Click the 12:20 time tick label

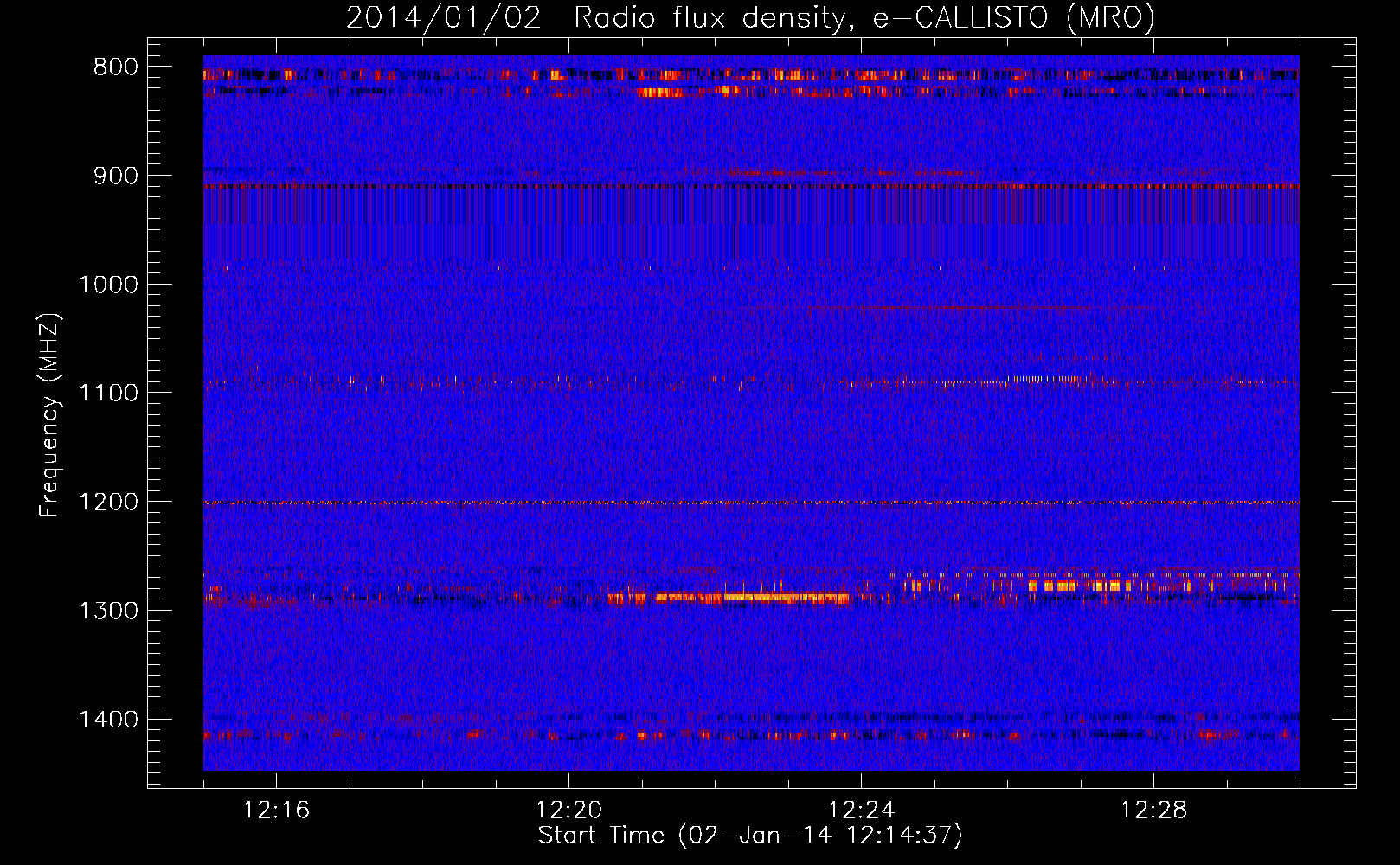pyautogui.click(x=568, y=811)
